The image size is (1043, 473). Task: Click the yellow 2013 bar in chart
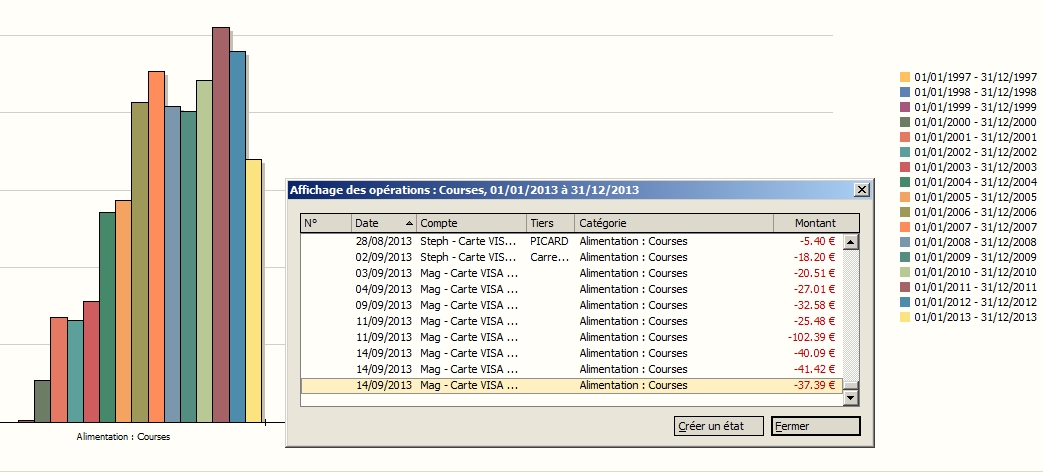[x=254, y=290]
